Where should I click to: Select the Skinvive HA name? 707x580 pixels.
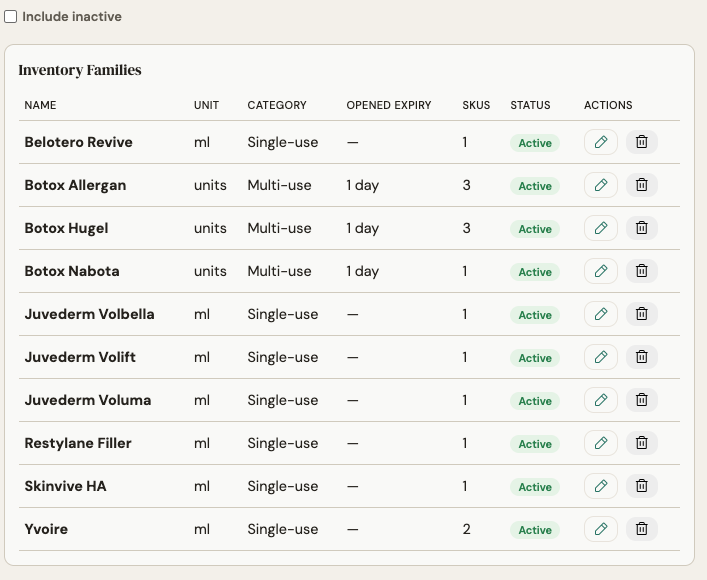[x=65, y=486]
